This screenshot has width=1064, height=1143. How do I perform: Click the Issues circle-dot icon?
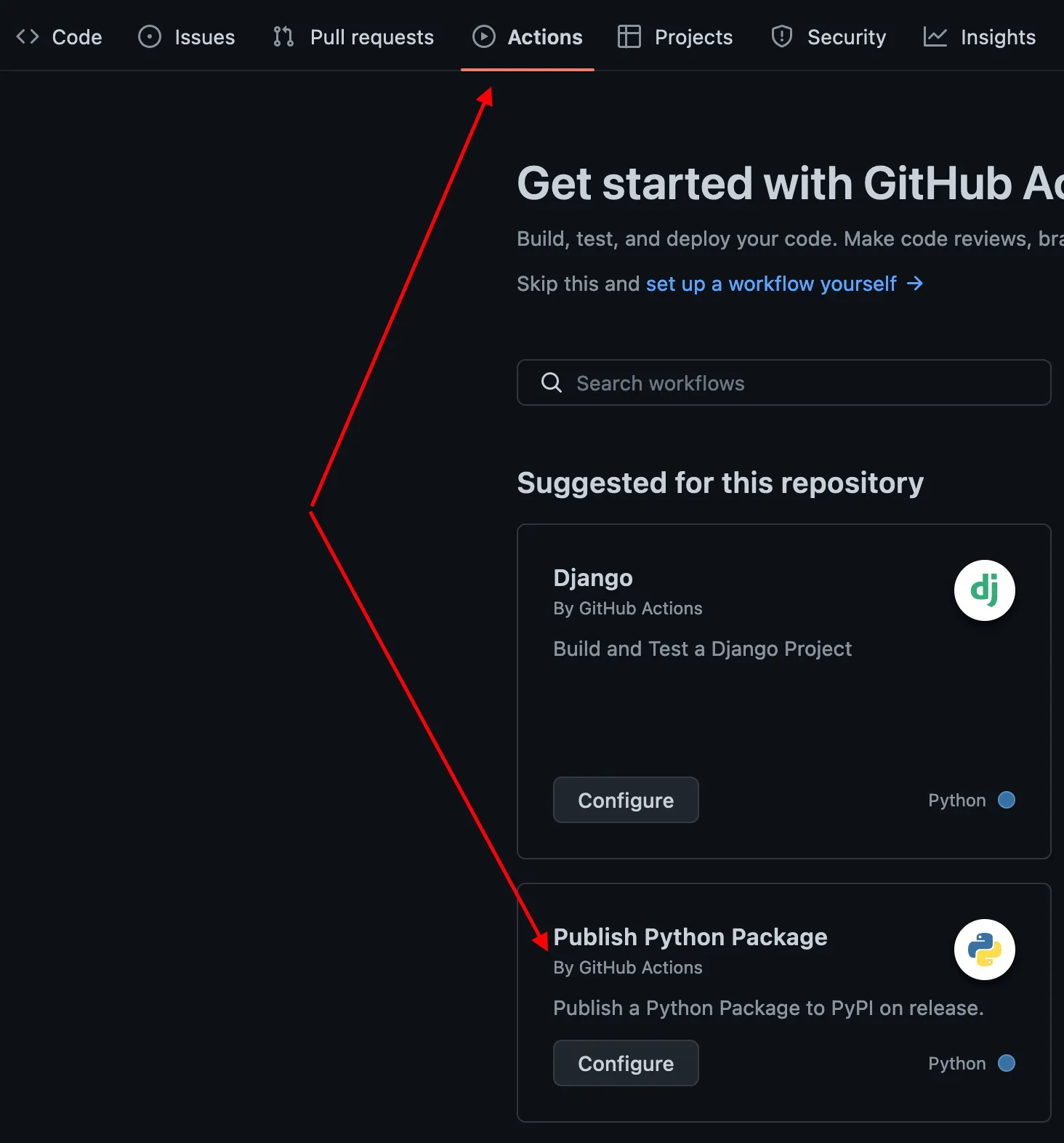point(150,36)
